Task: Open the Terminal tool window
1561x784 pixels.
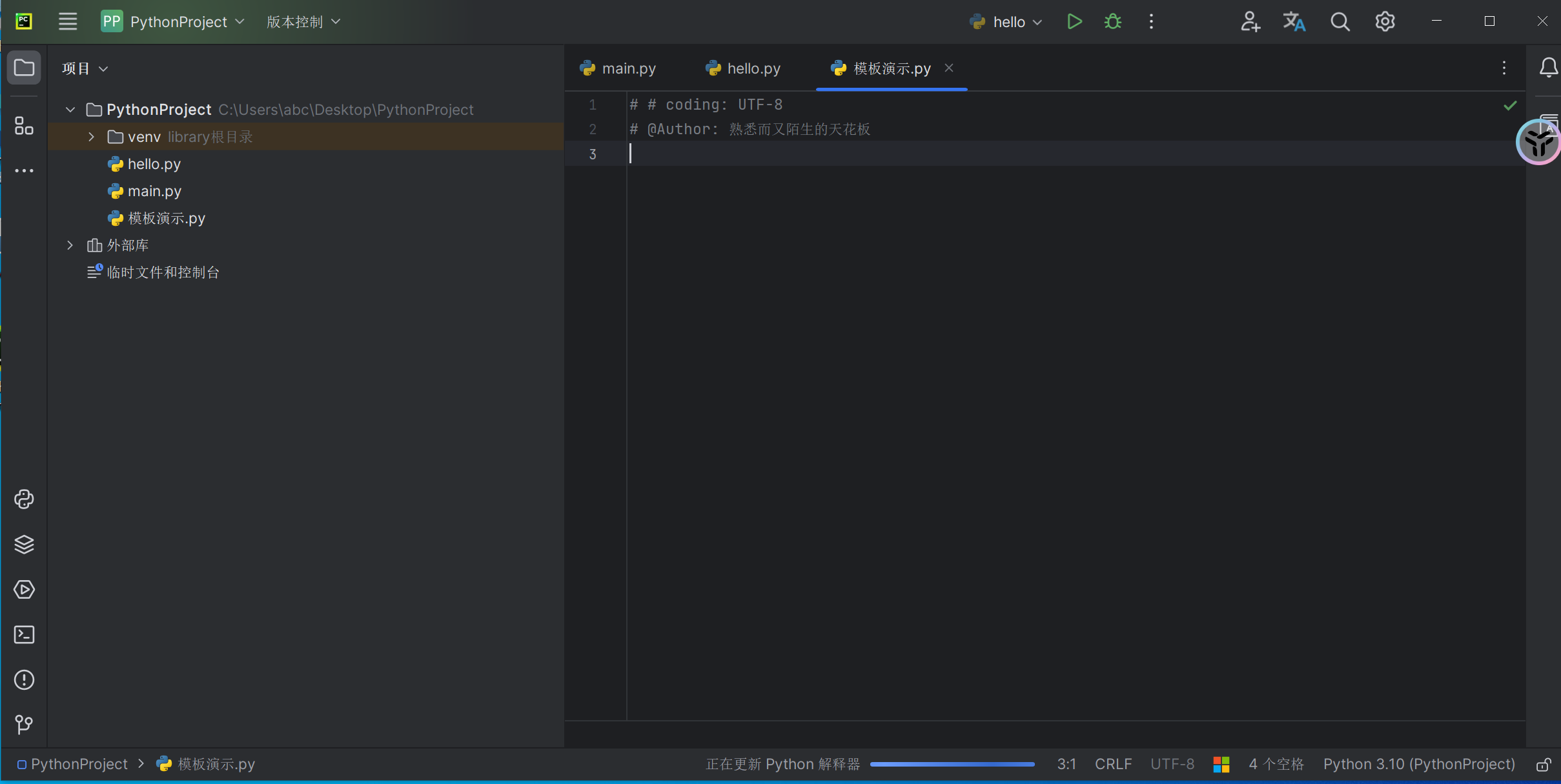Action: tap(24, 634)
